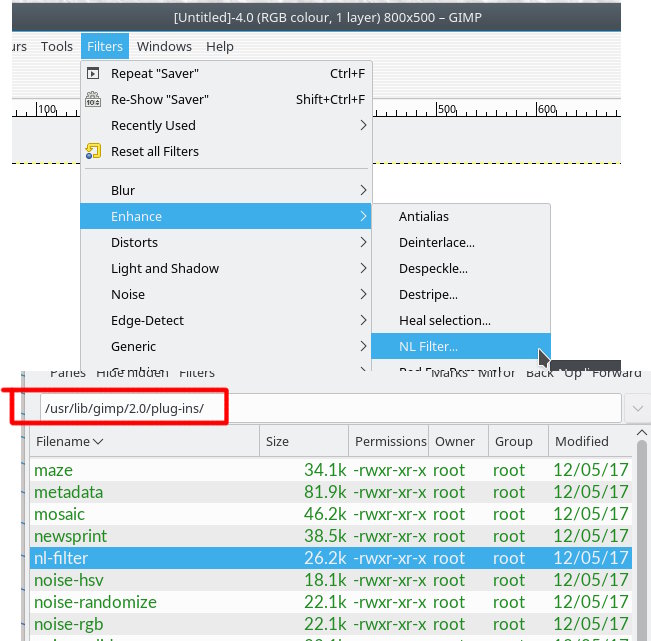Click the 38.5k size value

[325, 536]
